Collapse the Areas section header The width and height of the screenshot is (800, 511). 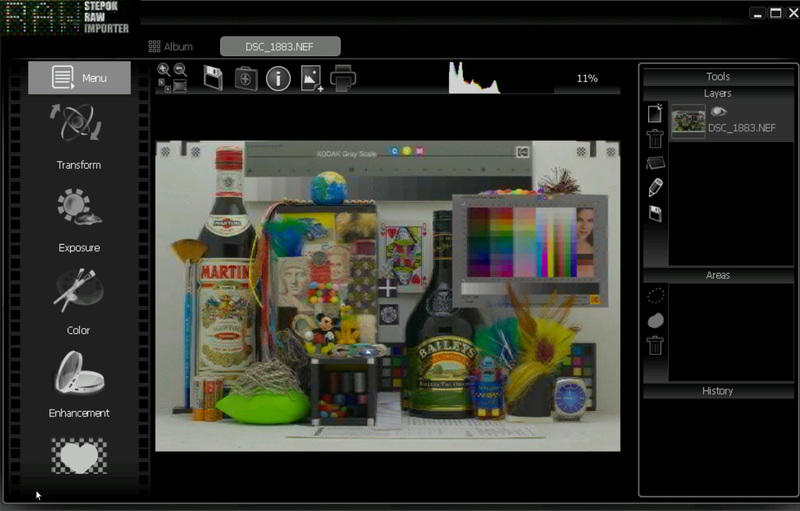click(718, 275)
